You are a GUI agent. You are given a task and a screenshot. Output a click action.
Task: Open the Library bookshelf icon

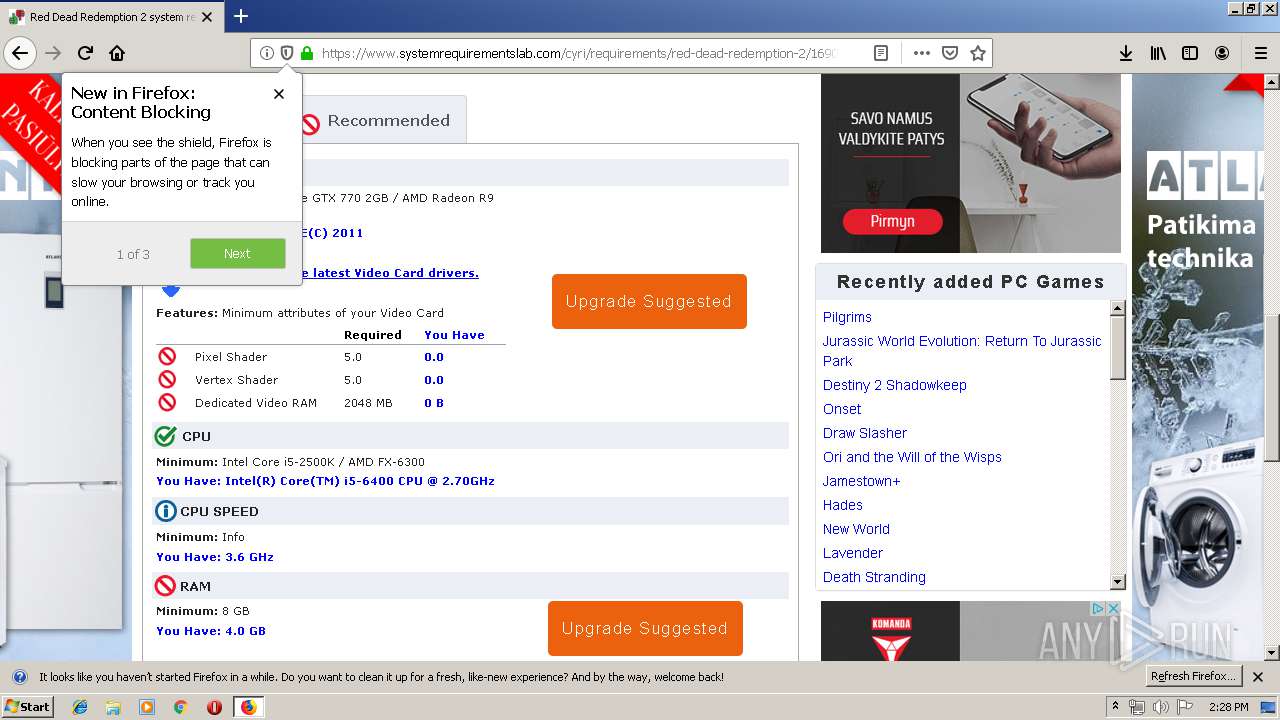point(1158,53)
